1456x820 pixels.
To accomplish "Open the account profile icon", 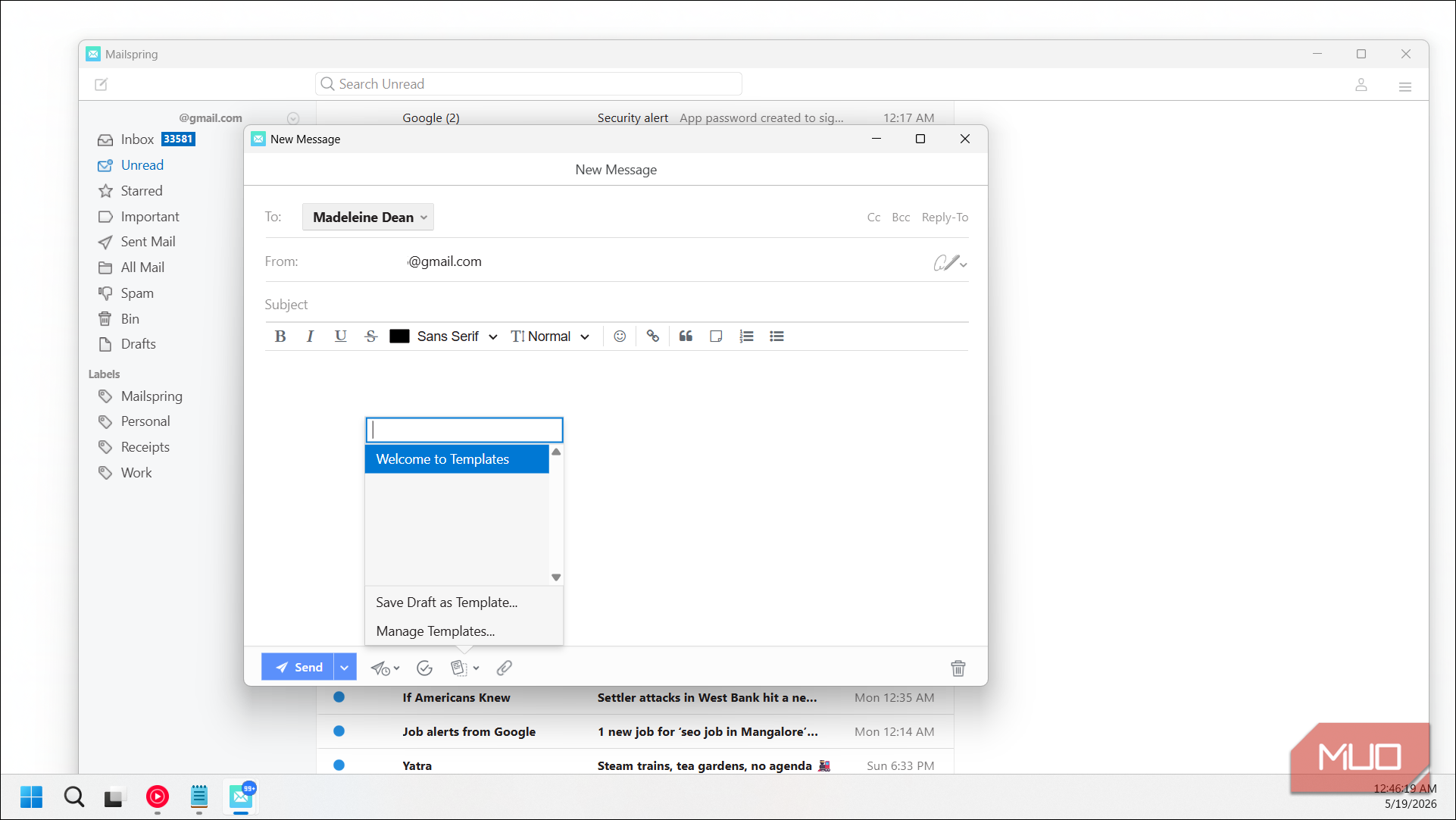I will [x=1361, y=85].
